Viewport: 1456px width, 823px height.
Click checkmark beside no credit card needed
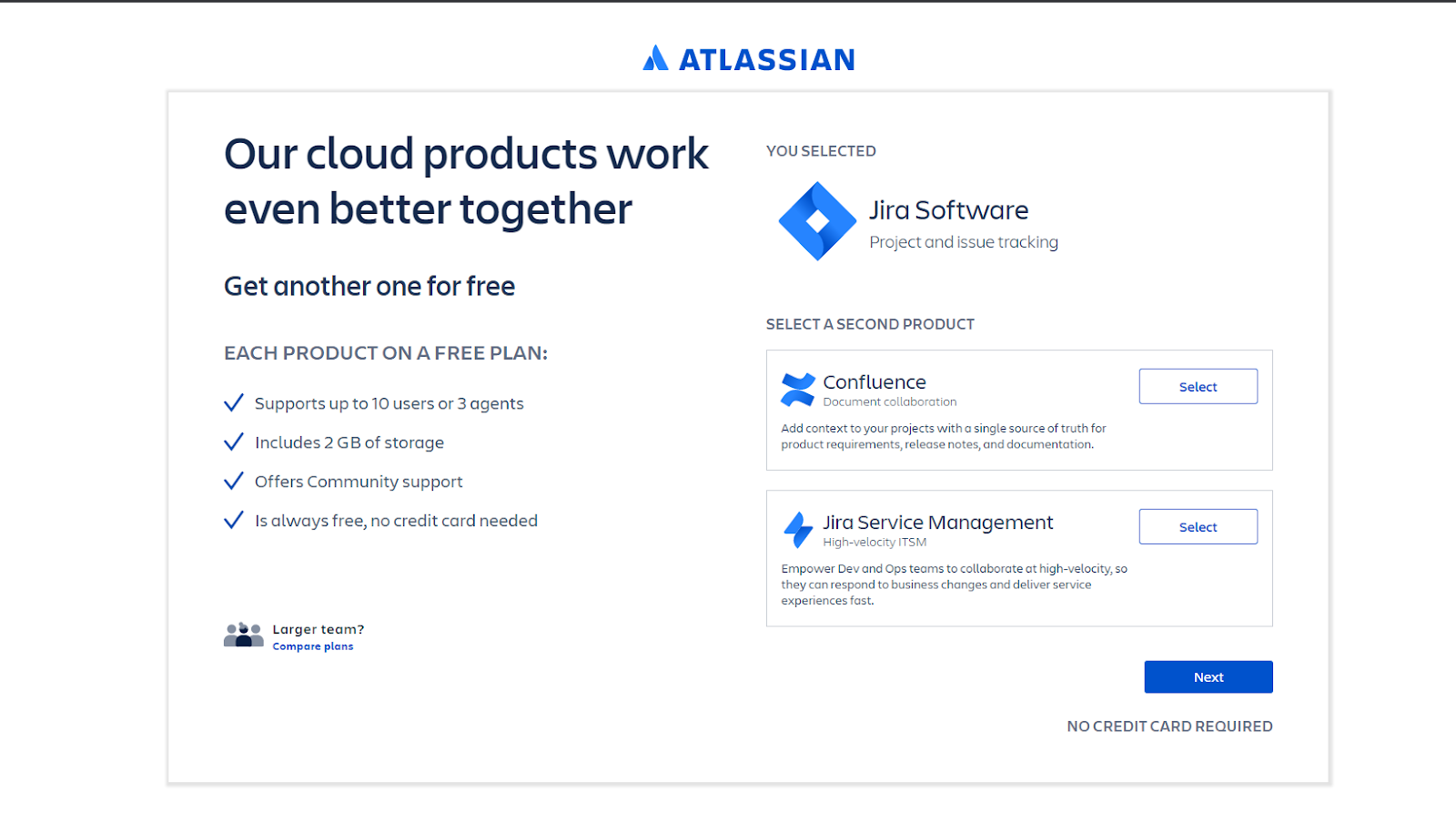pos(234,521)
